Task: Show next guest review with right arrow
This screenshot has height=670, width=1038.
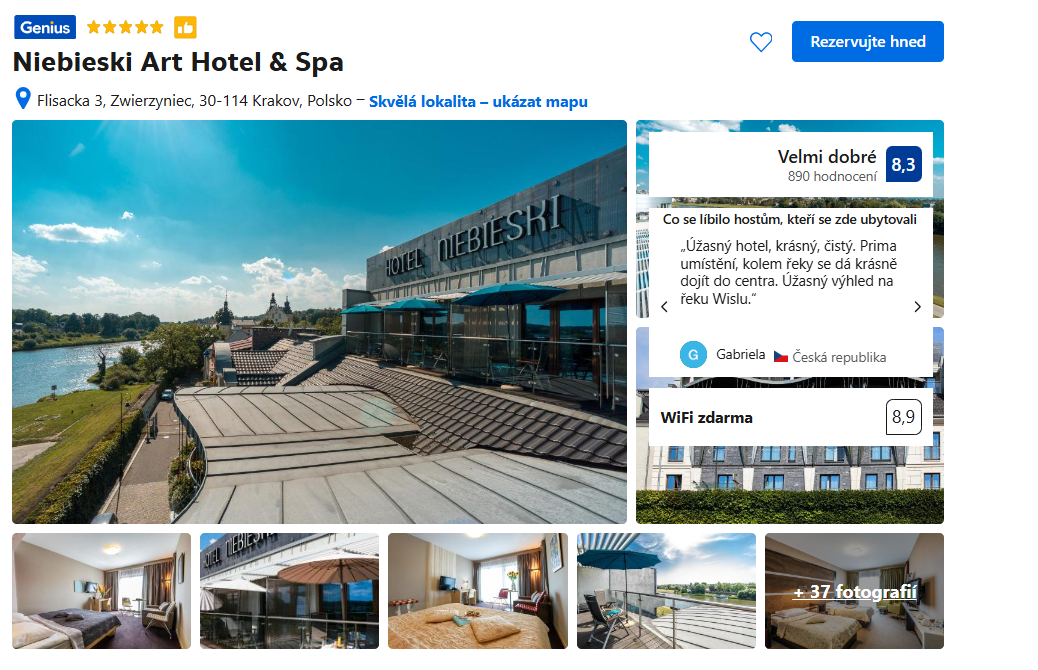Action: (918, 307)
